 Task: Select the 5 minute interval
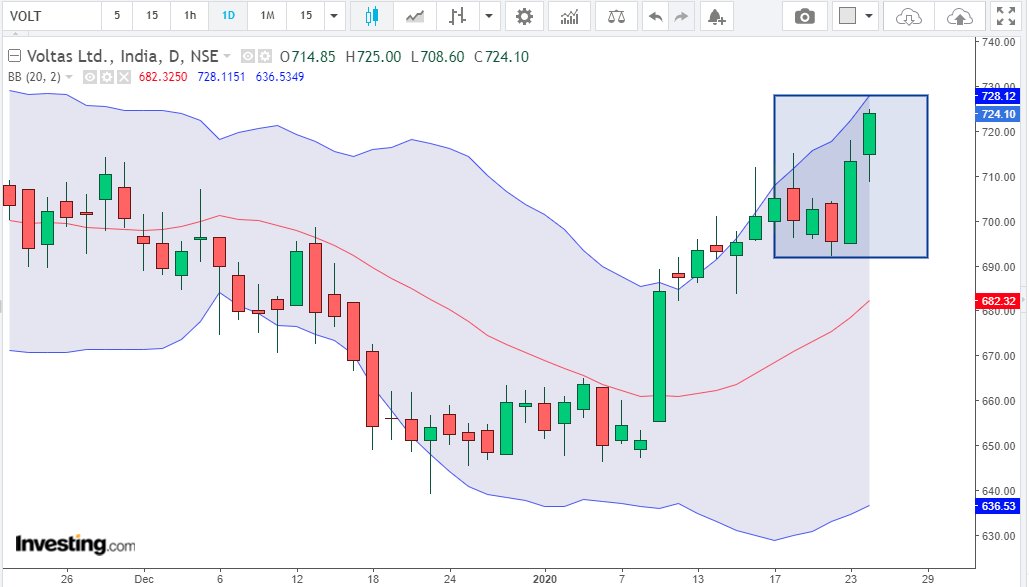(117, 15)
